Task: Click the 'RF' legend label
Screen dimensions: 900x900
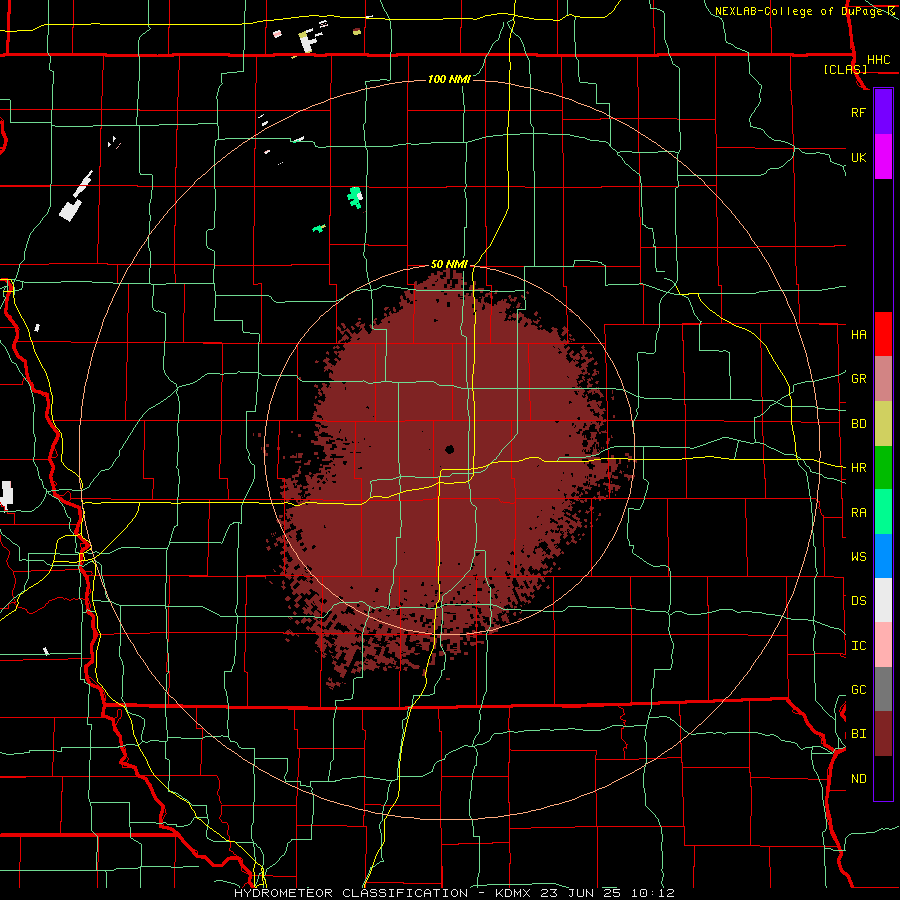Action: tap(859, 112)
